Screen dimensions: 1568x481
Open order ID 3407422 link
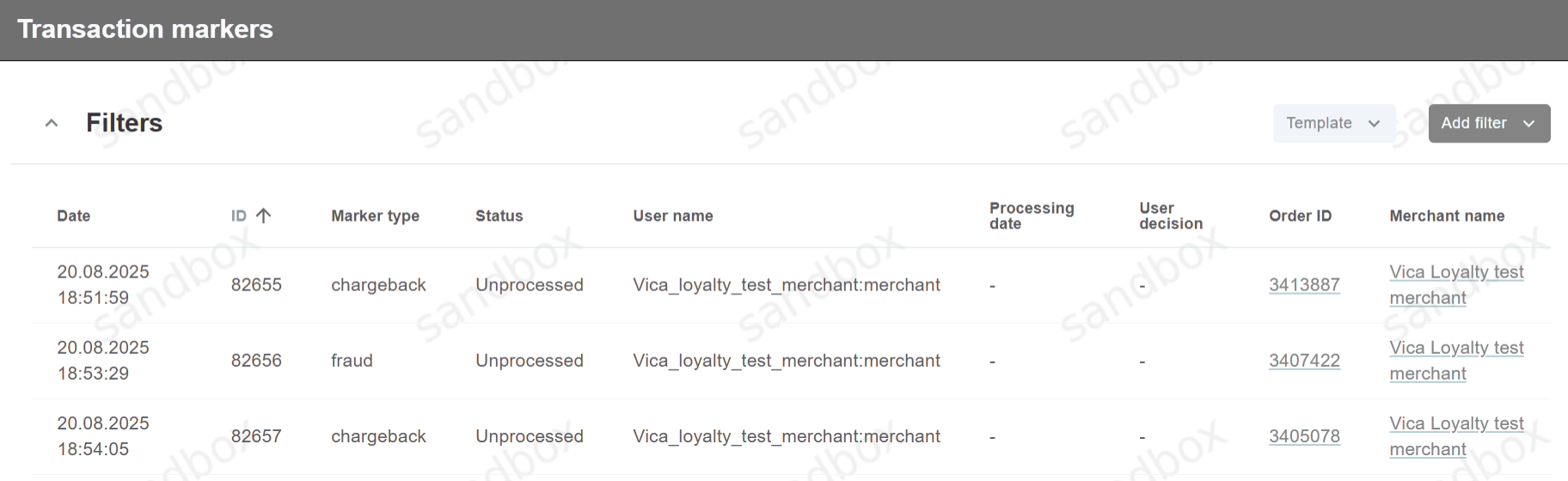(1303, 361)
